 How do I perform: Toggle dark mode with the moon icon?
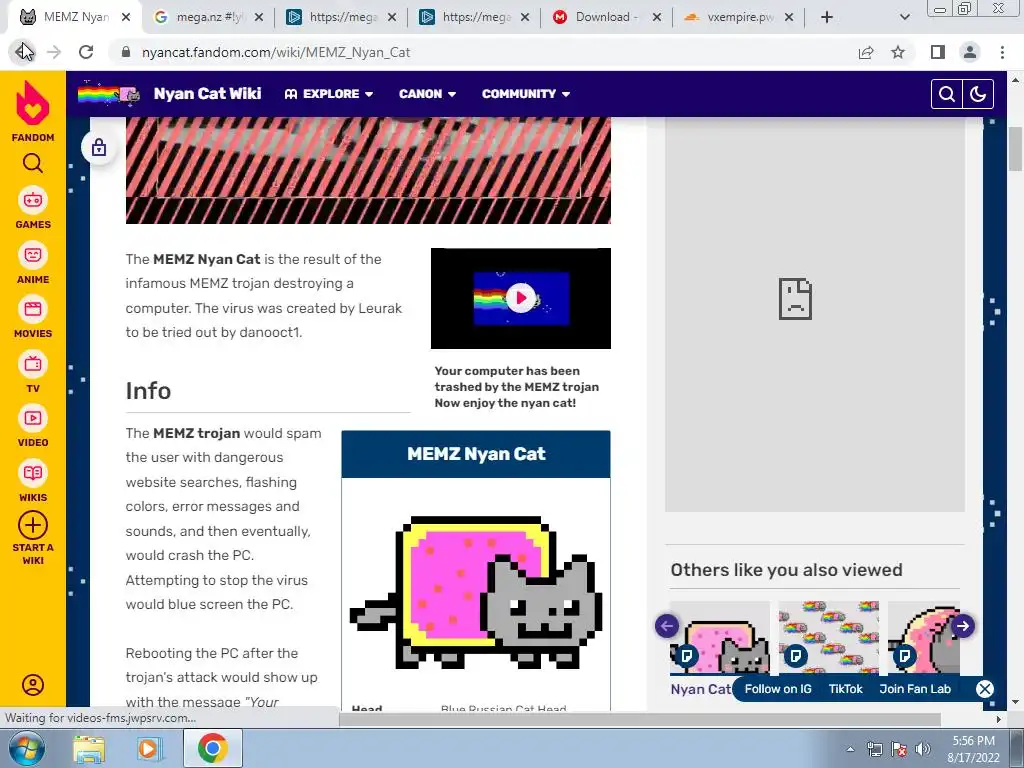click(978, 94)
